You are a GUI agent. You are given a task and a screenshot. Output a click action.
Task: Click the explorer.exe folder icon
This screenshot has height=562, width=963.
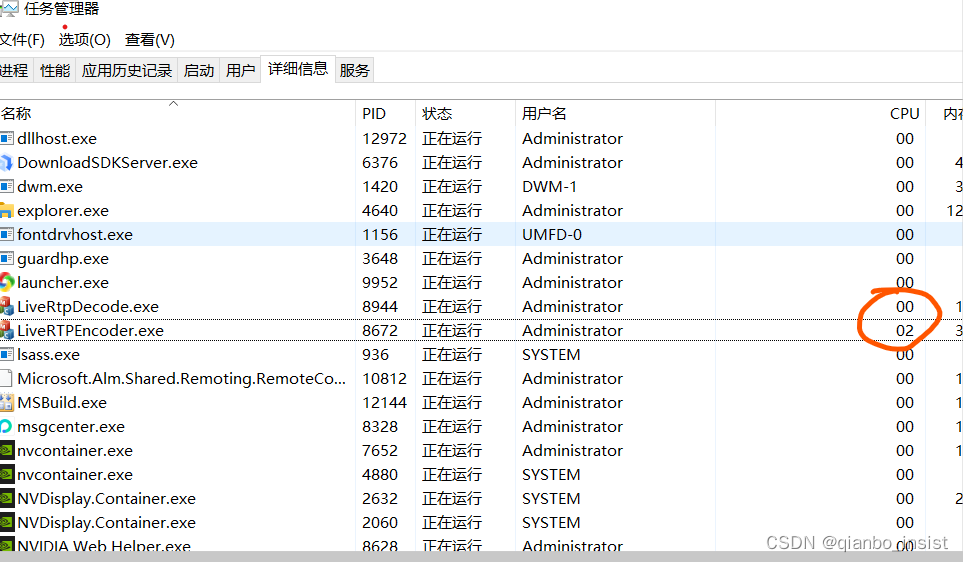click(6, 211)
